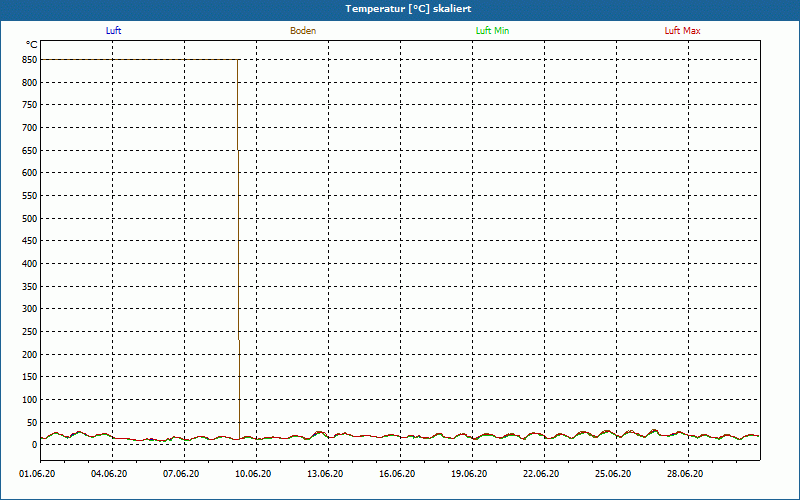
Task: Click the Boden plateau line at 850
Action: [x=139, y=60]
